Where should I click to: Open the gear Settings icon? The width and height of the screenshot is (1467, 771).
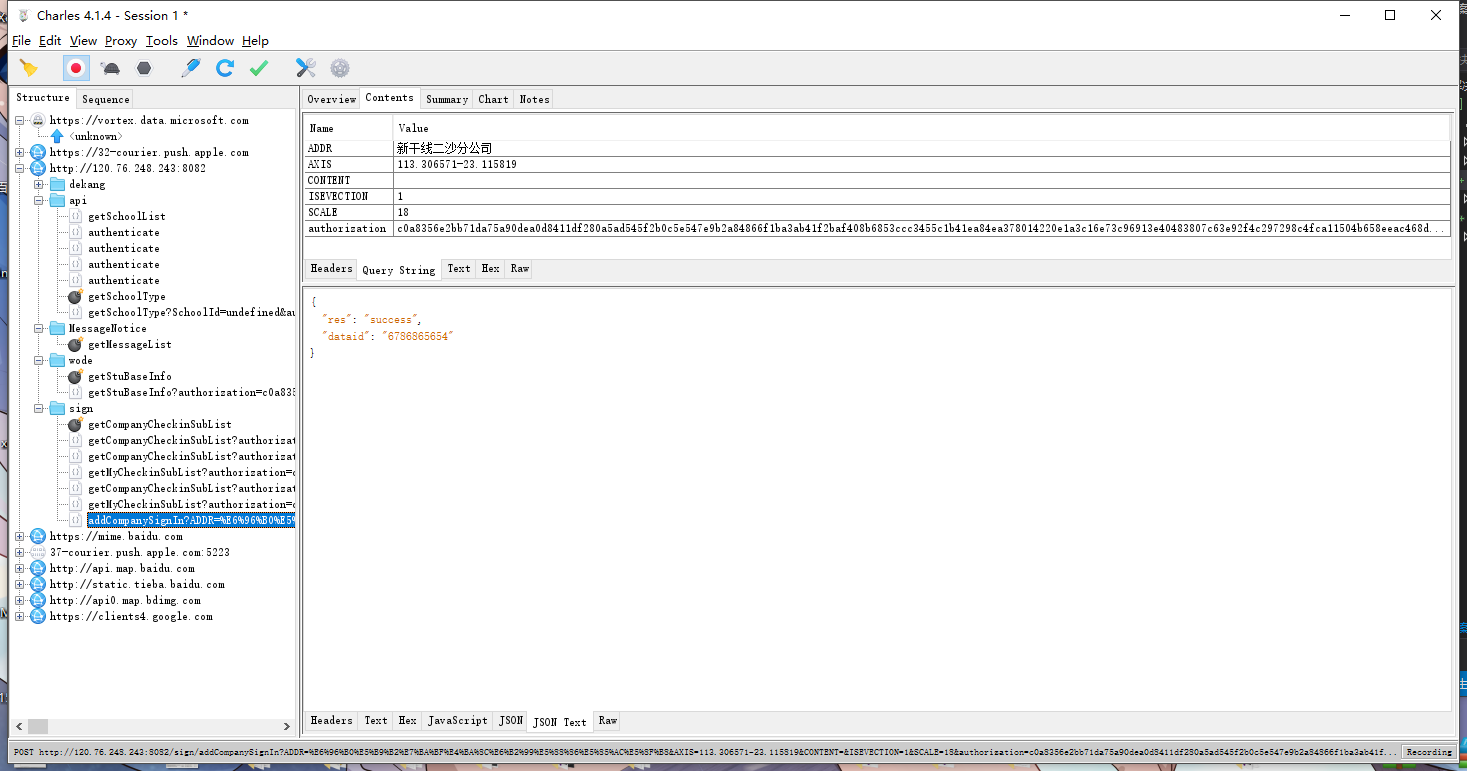[340, 68]
